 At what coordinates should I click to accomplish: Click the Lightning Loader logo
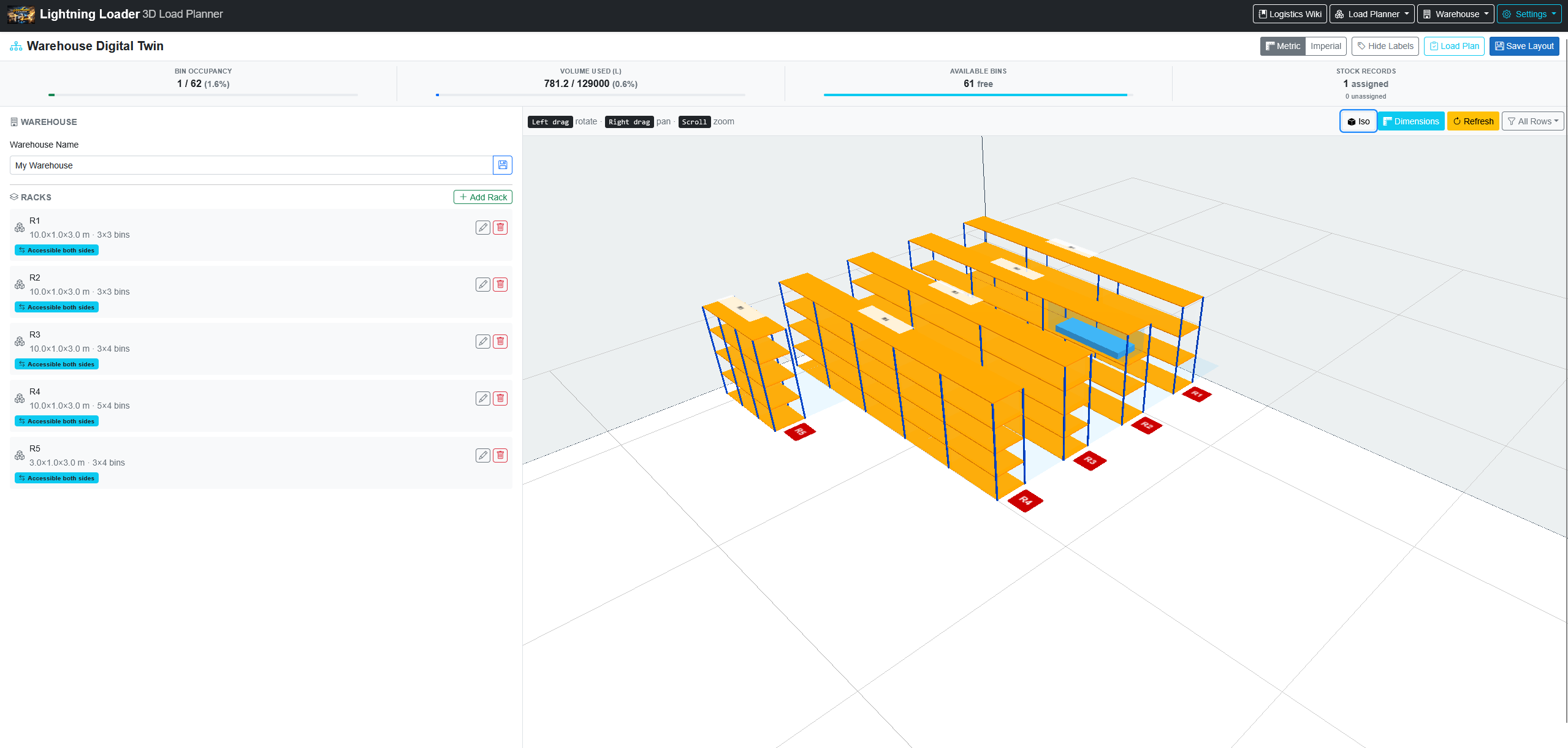(20, 14)
